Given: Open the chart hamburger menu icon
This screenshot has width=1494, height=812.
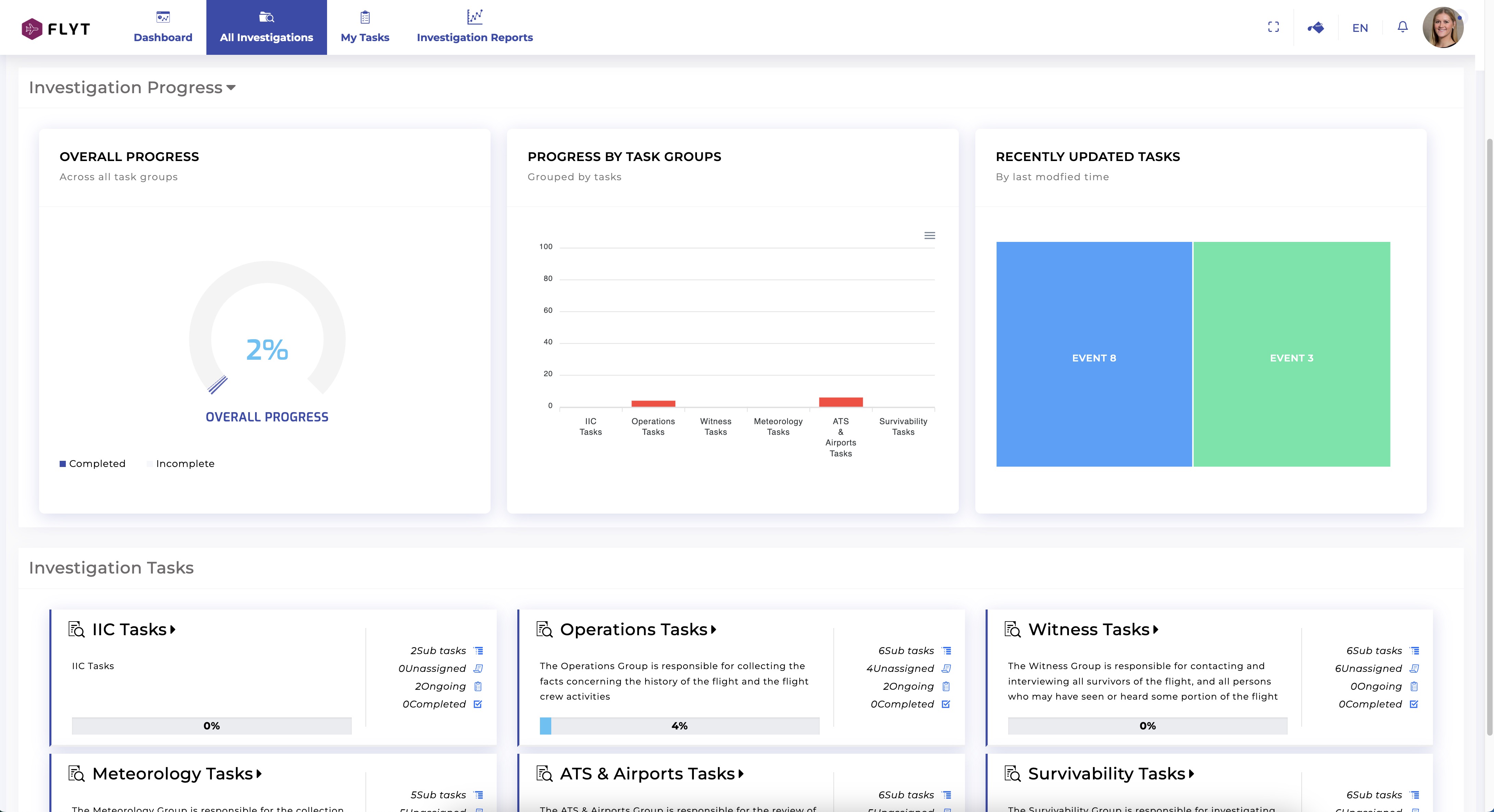Looking at the screenshot, I should coord(929,235).
